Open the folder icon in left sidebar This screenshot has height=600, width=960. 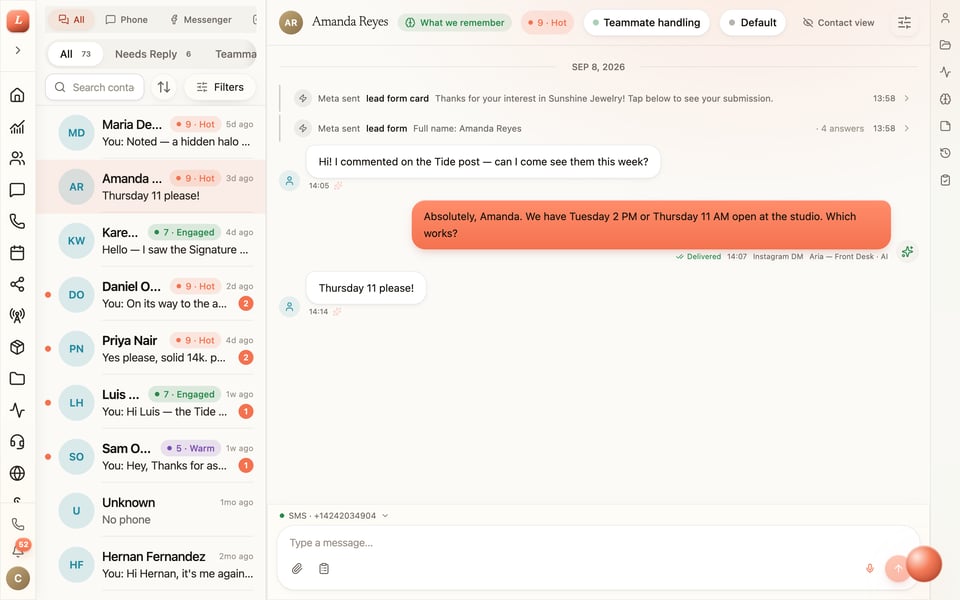(17, 378)
